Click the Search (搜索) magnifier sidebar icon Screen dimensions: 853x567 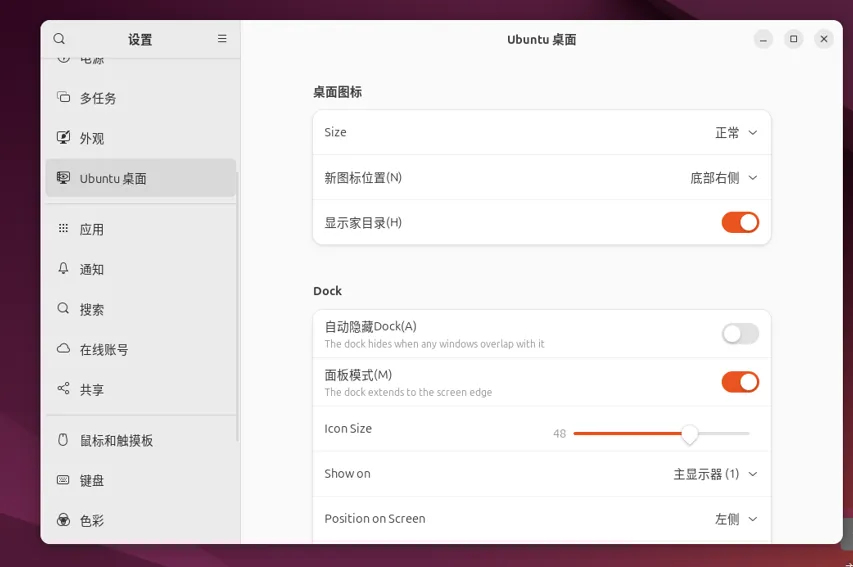click(64, 309)
